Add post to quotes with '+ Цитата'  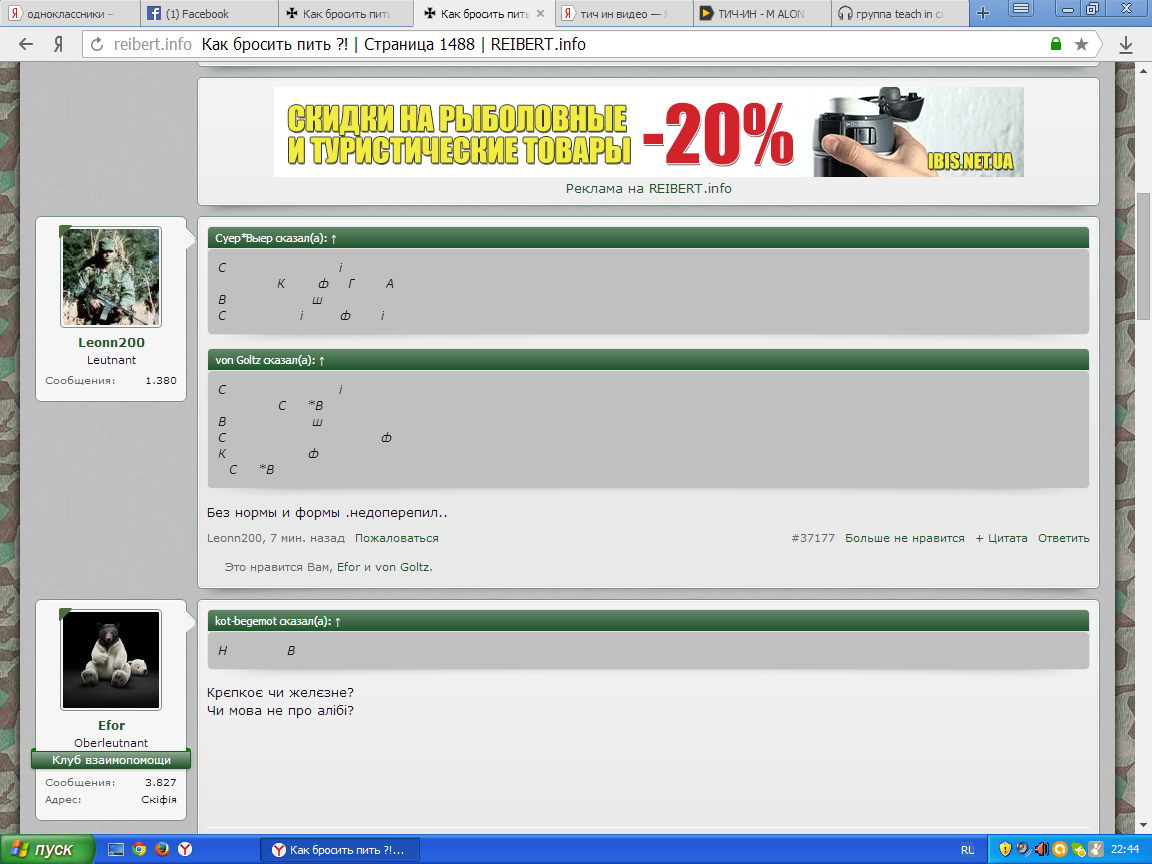point(1001,538)
